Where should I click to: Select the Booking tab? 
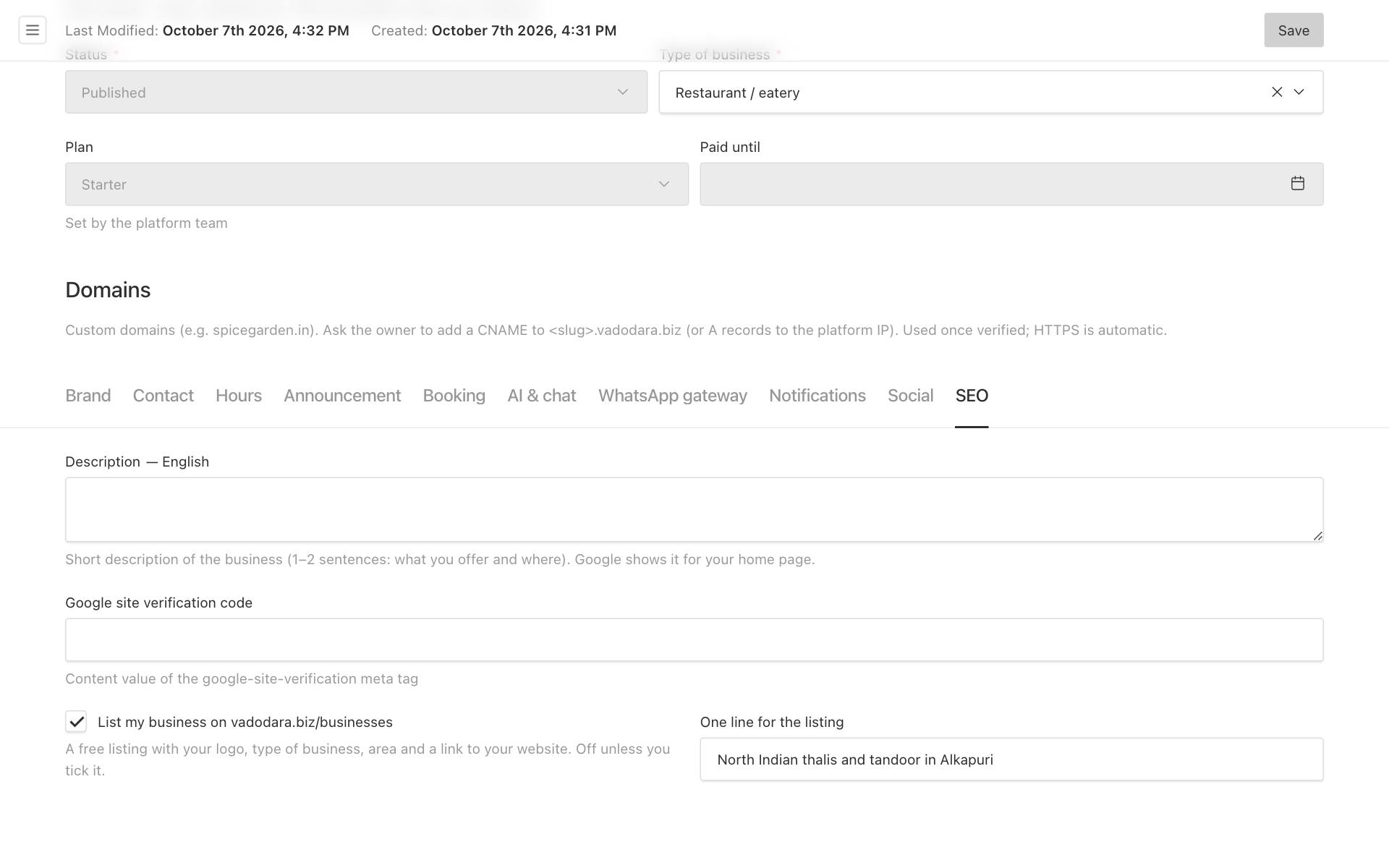point(454,396)
